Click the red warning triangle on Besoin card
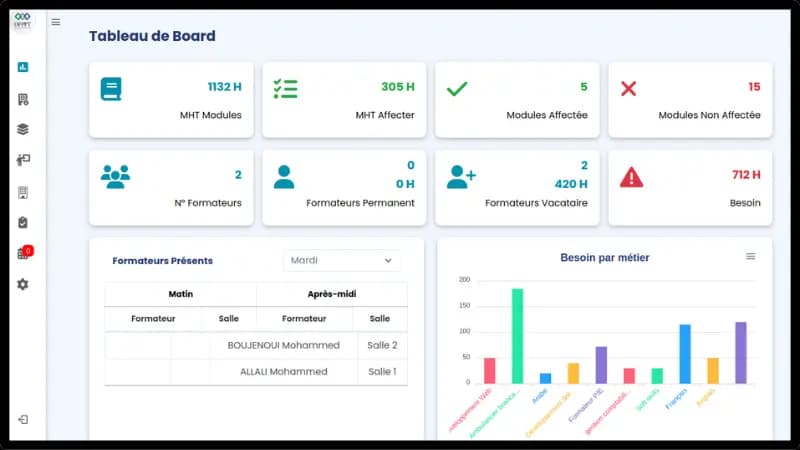 631,177
